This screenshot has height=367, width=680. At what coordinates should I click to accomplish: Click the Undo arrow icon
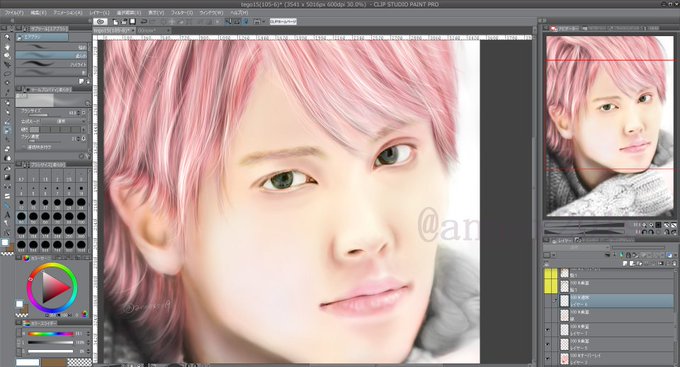[x=144, y=21]
